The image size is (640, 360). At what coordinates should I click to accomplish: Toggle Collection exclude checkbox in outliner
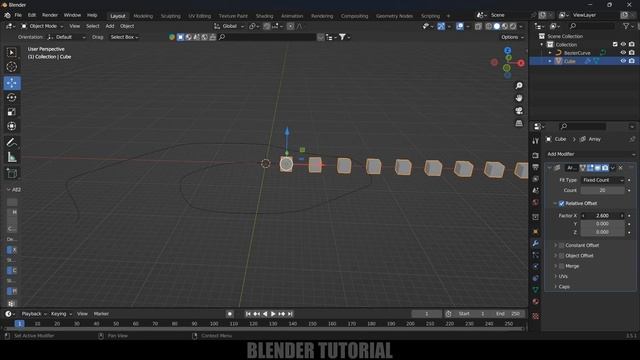coord(615,44)
